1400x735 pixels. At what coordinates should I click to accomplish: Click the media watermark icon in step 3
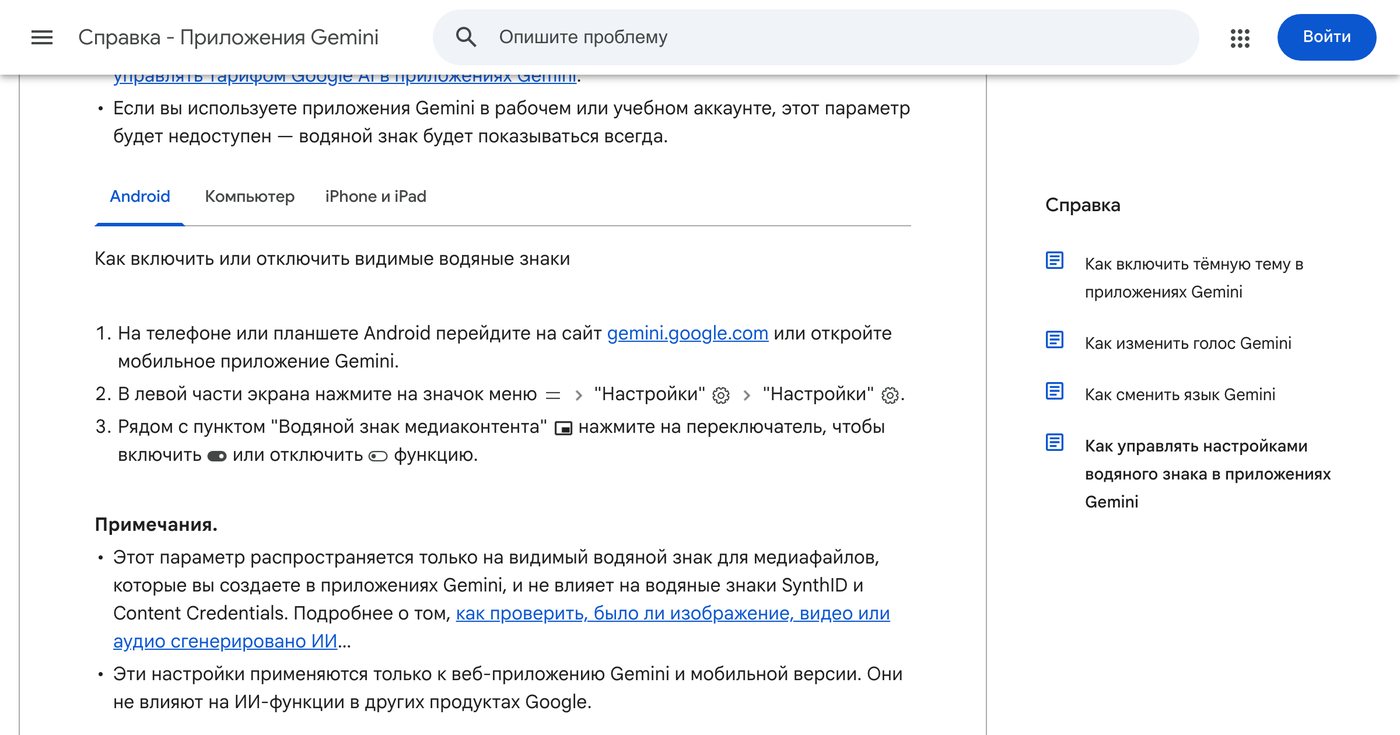pyautogui.click(x=563, y=429)
